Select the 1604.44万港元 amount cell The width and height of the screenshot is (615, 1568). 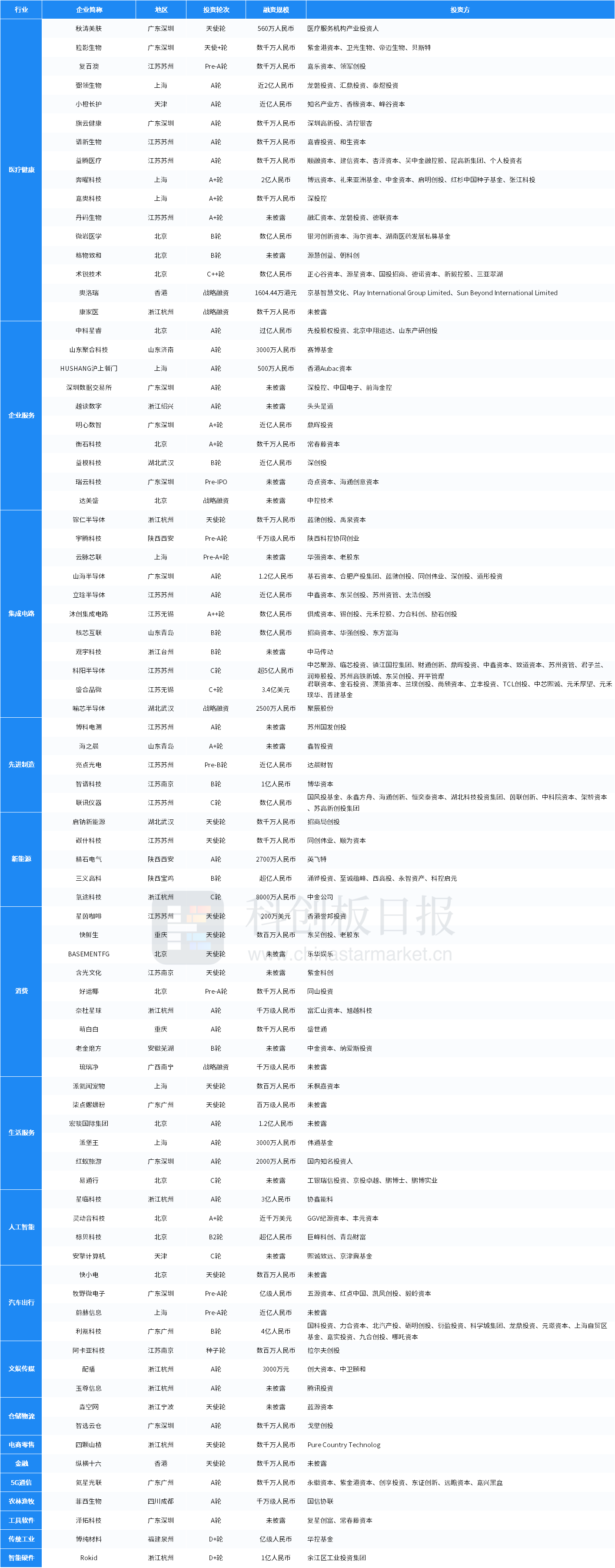[x=276, y=293]
